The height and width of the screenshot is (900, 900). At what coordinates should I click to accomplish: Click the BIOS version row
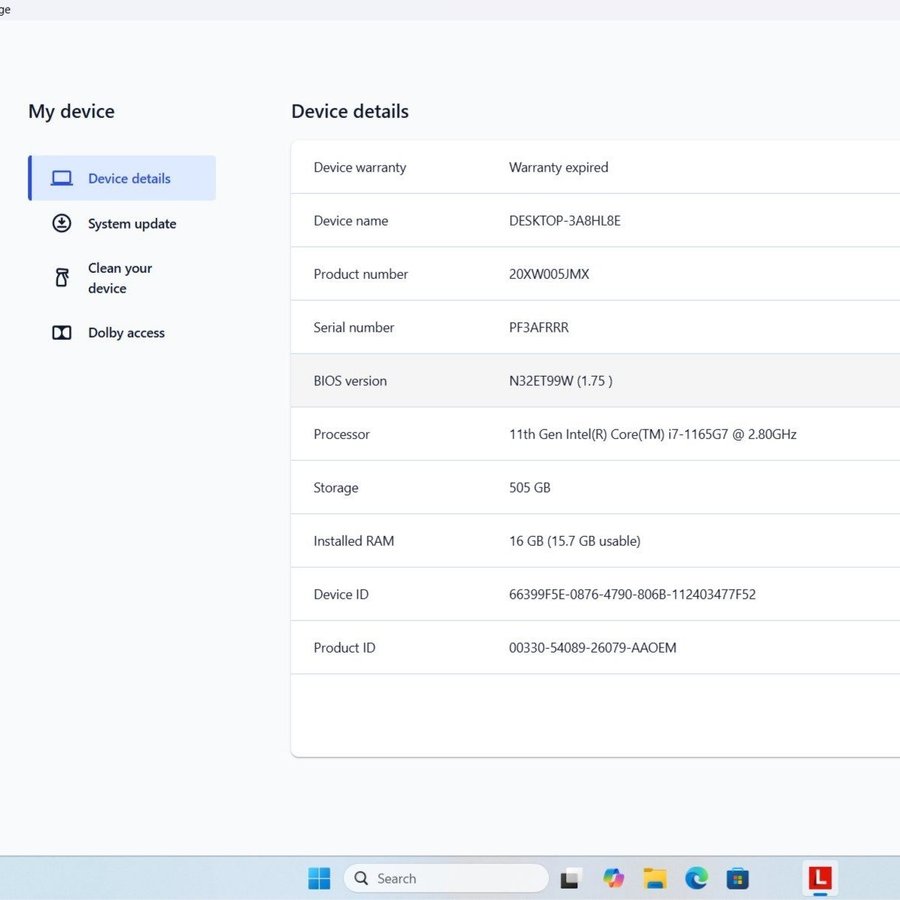595,381
